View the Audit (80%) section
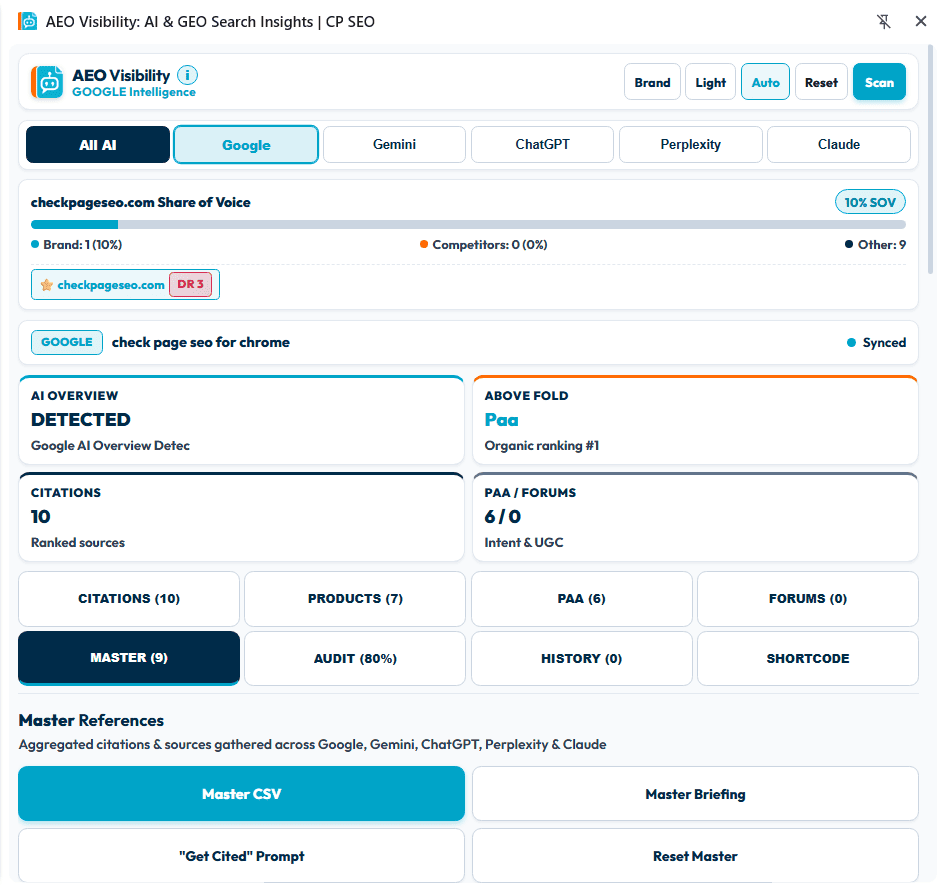946x890 pixels. 355,658
